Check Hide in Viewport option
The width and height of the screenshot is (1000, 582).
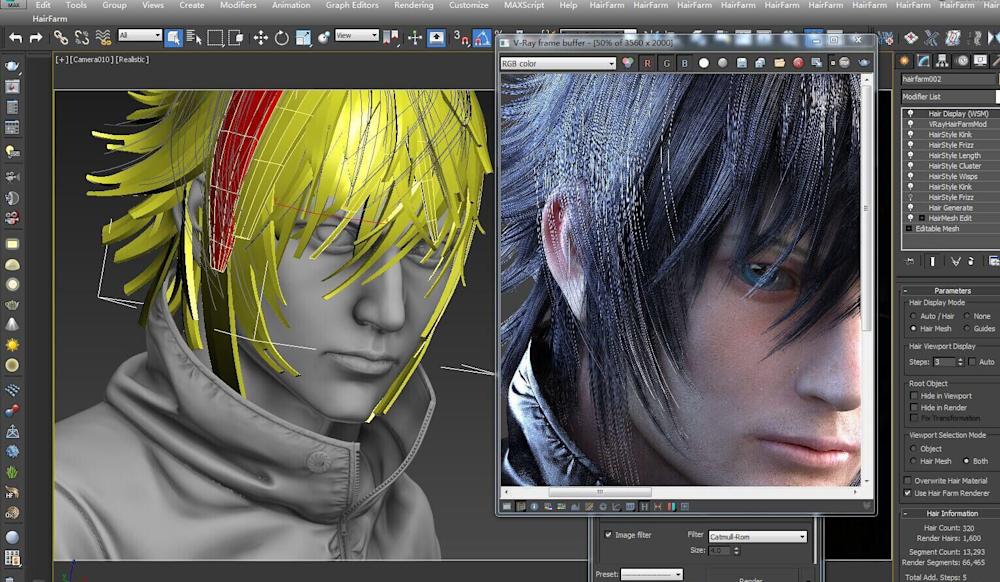point(914,396)
